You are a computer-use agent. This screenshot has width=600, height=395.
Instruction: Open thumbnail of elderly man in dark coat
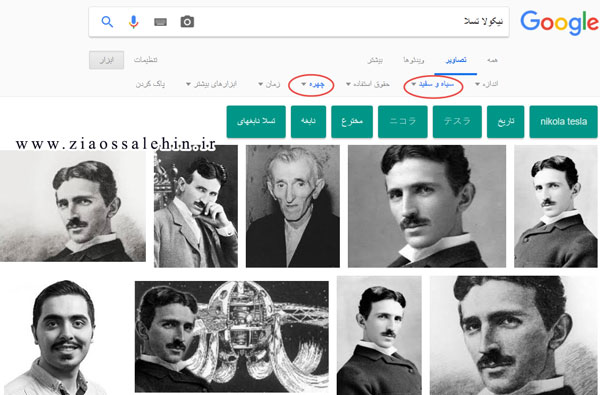pyautogui.click(x=293, y=206)
